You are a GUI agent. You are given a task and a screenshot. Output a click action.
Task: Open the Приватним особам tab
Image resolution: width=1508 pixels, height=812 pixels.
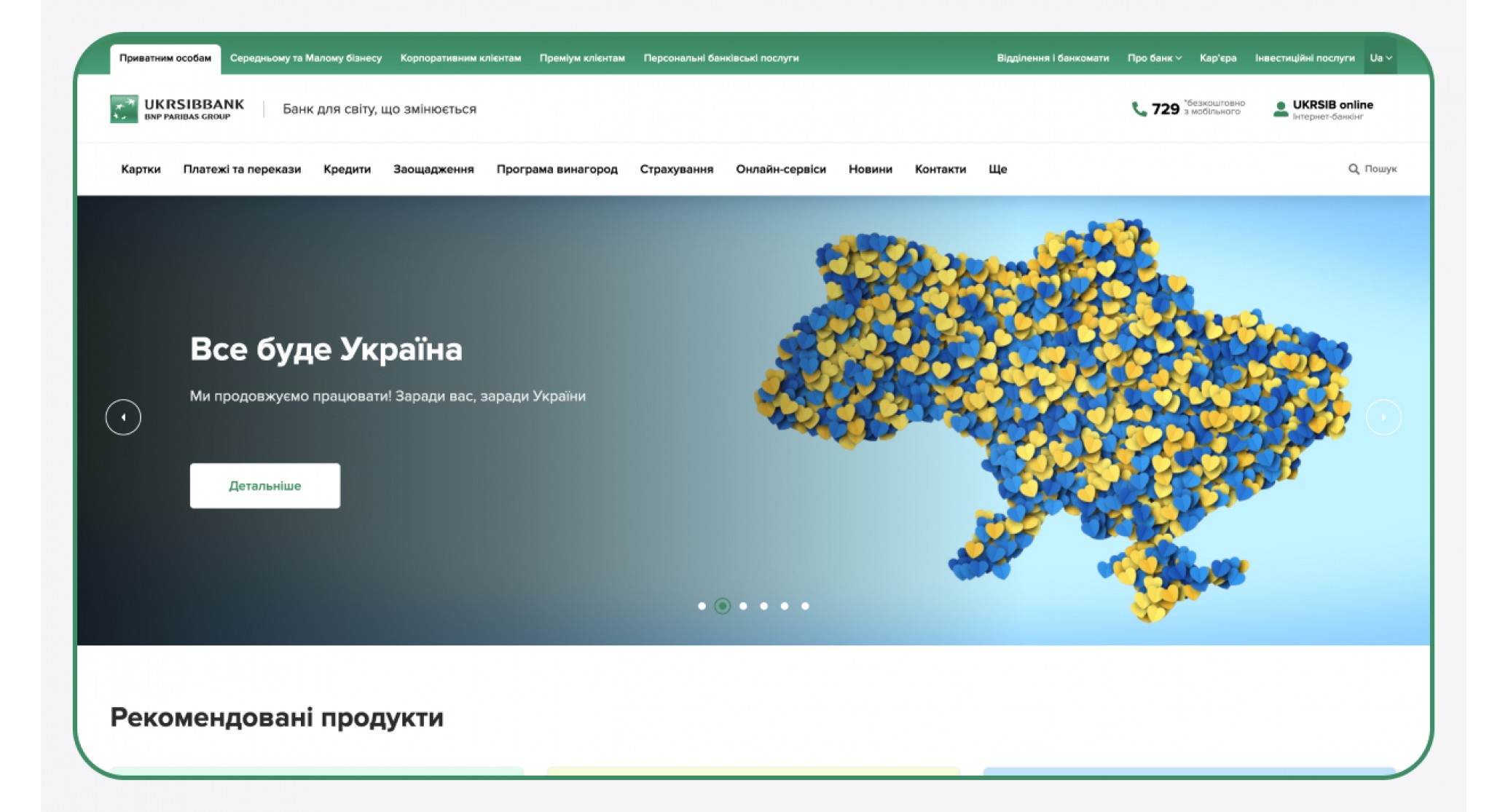click(165, 58)
